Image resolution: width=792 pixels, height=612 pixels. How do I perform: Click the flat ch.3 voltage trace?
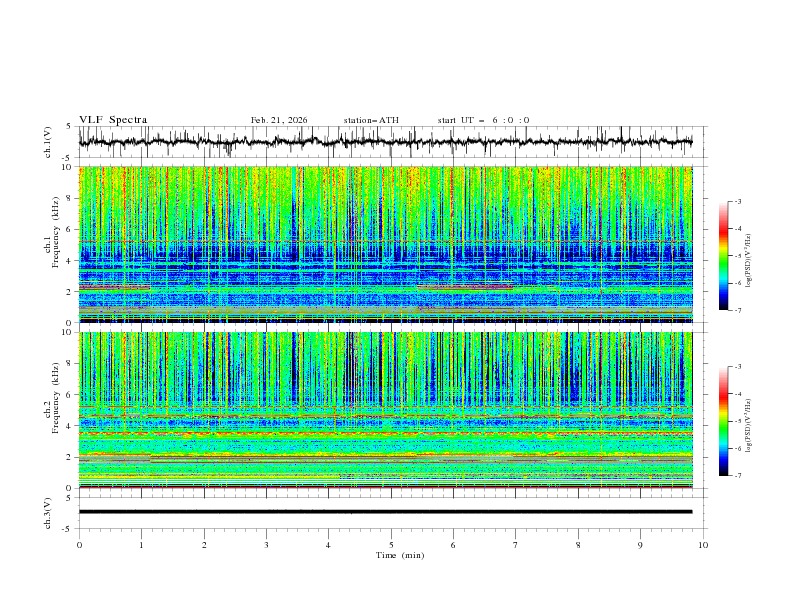(385, 512)
